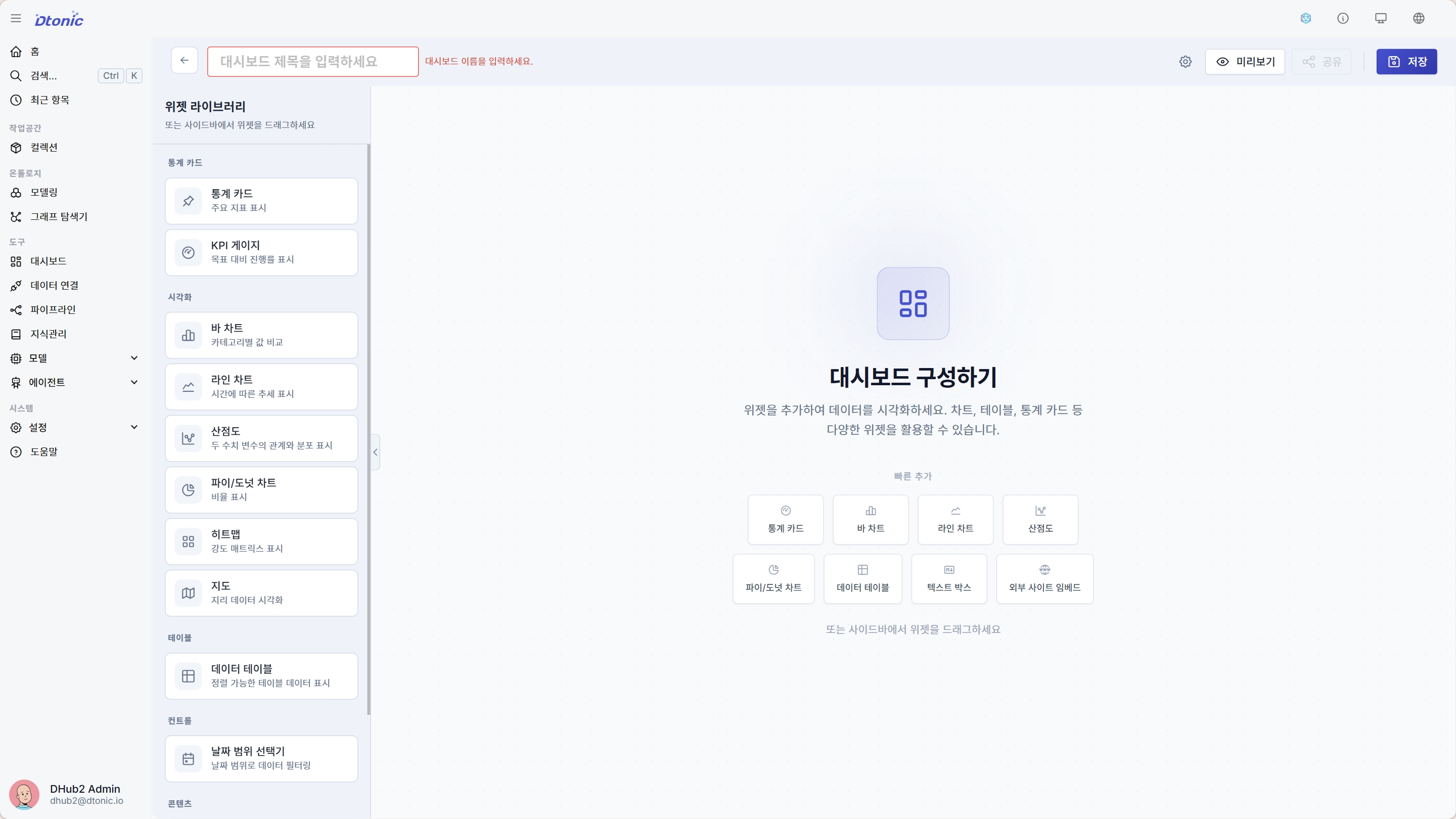The width and height of the screenshot is (1456, 819).
Task: Open 모델링 in the sidebar
Action: (x=76, y=193)
